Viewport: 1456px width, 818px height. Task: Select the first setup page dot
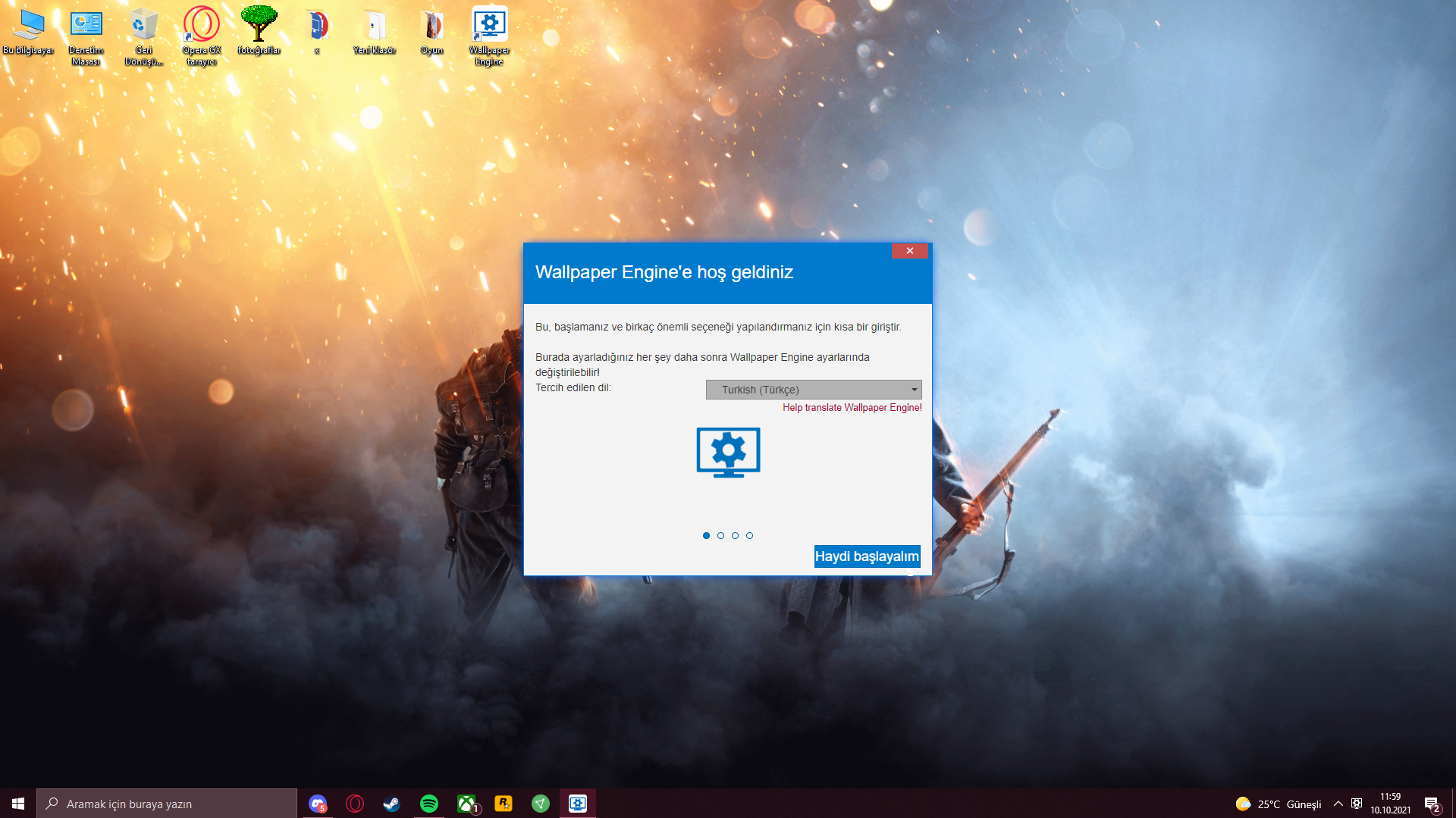coord(706,536)
